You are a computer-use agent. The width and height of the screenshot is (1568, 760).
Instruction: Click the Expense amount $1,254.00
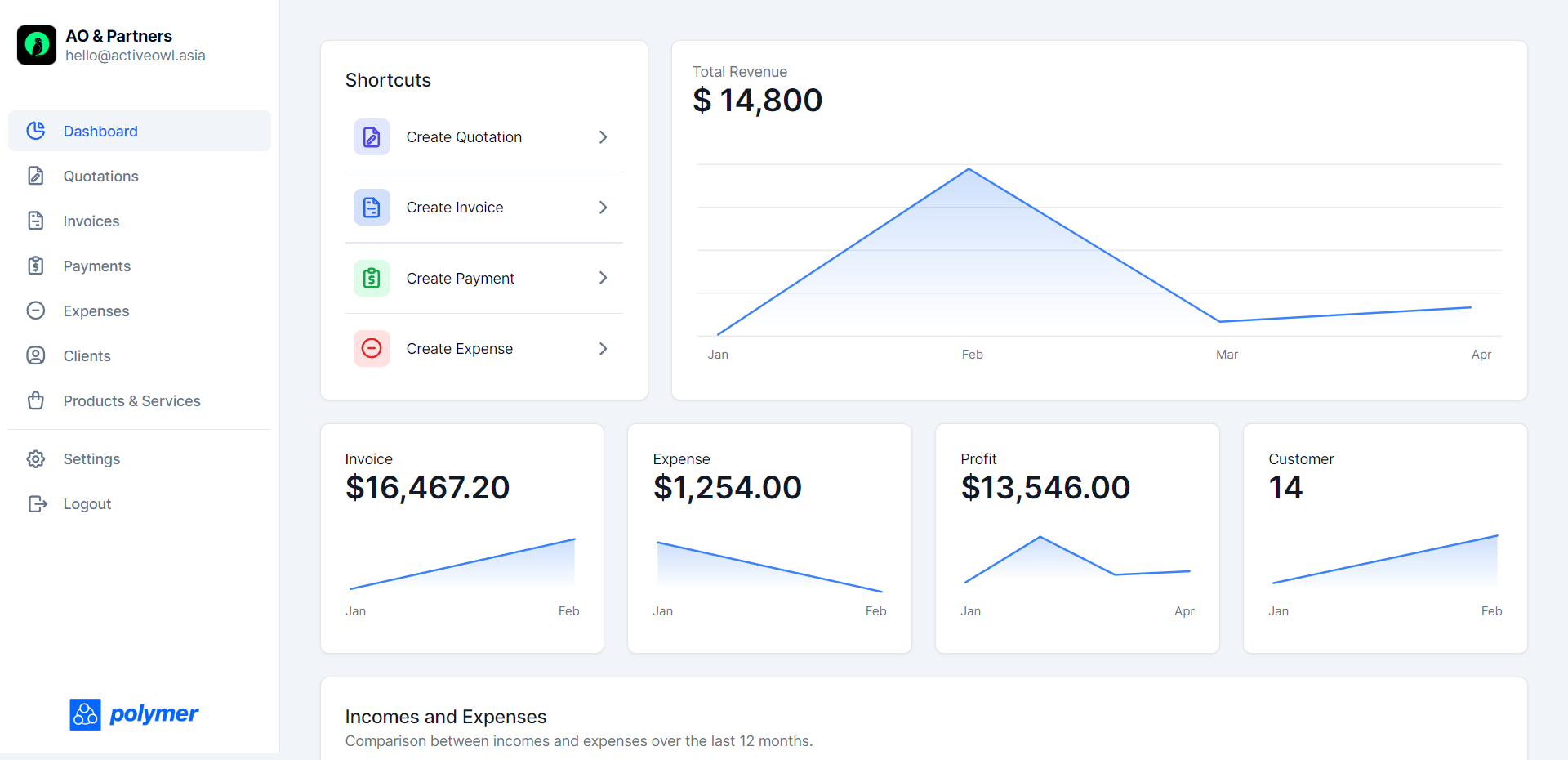tap(728, 488)
